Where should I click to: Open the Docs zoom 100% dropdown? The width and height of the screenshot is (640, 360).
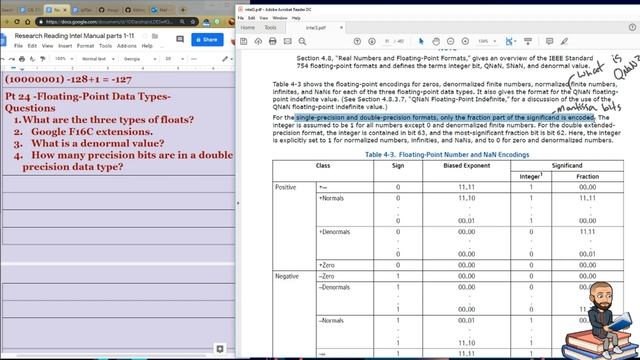64,59
